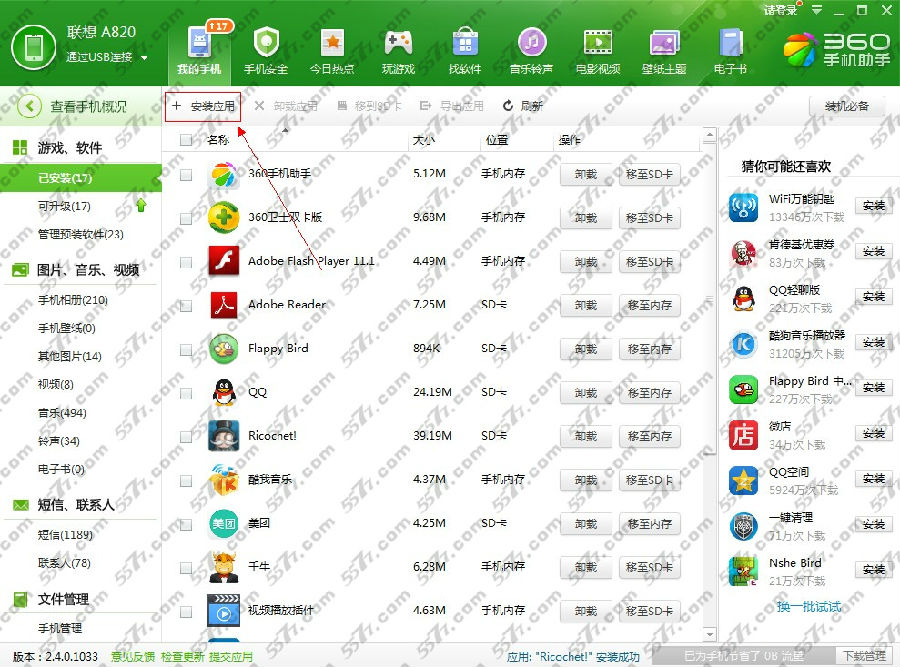The image size is (900, 667).
Task: Click the 请登录 login link
Action: pos(780,10)
